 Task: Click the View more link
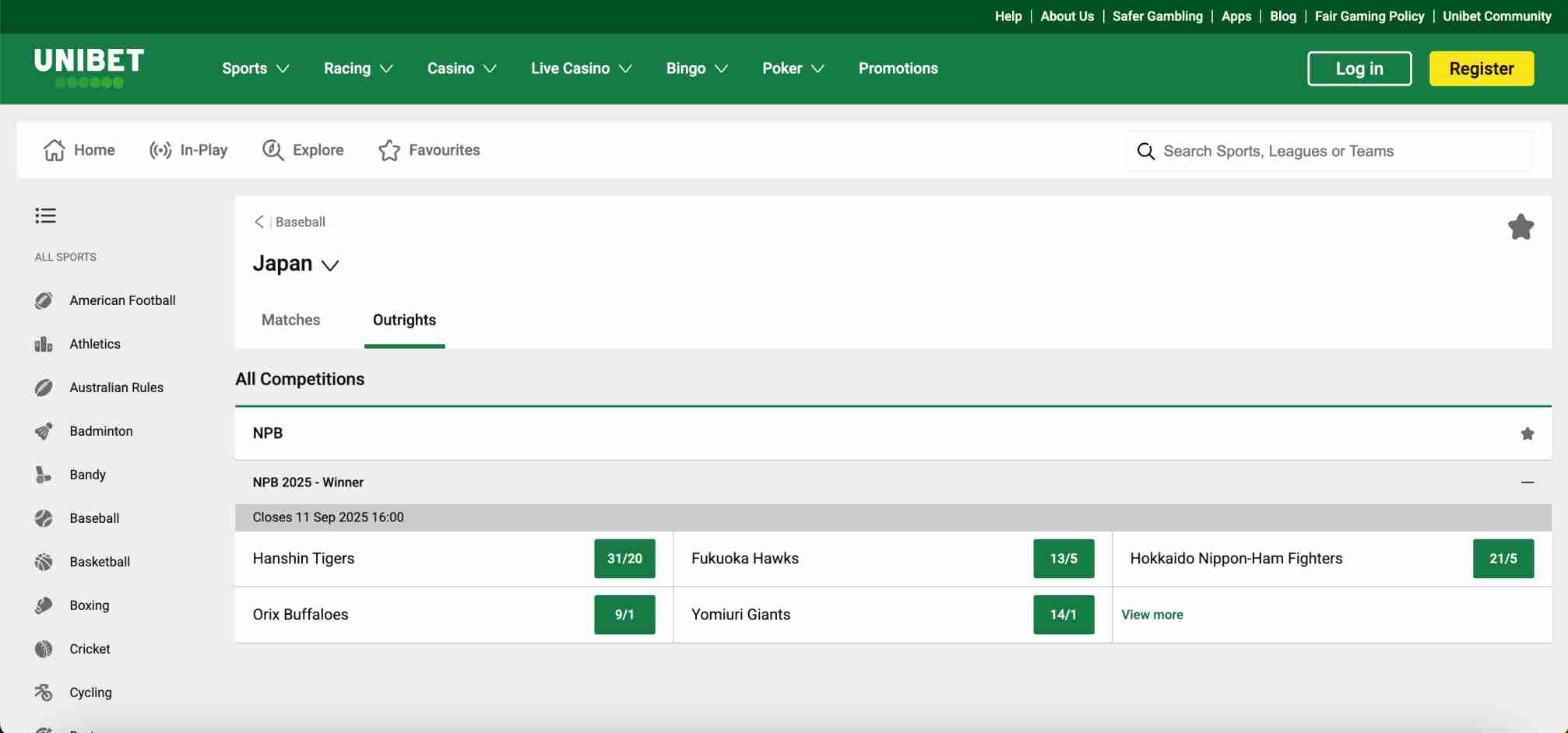1152,615
